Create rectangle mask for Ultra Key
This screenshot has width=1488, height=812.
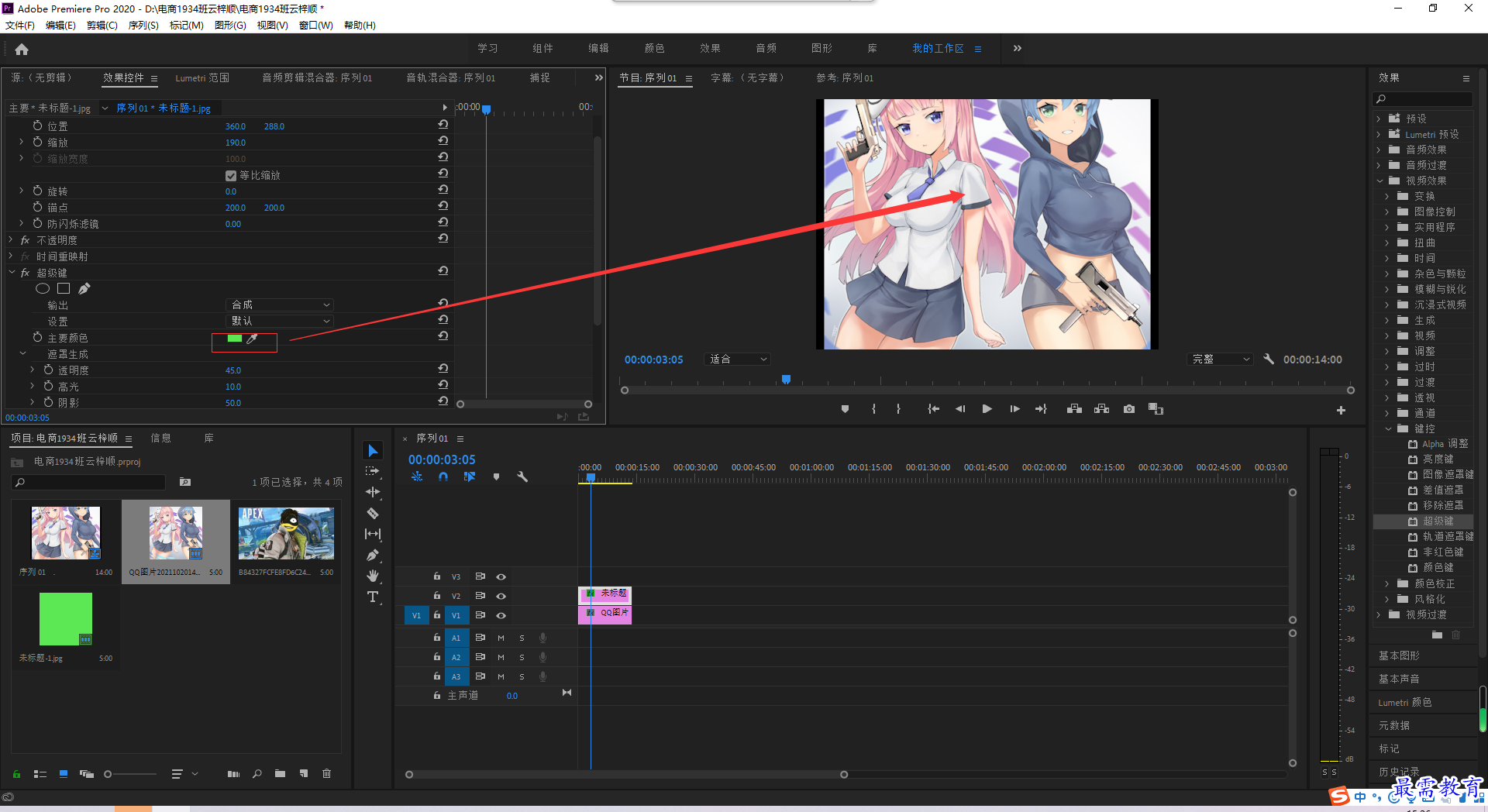(x=64, y=288)
